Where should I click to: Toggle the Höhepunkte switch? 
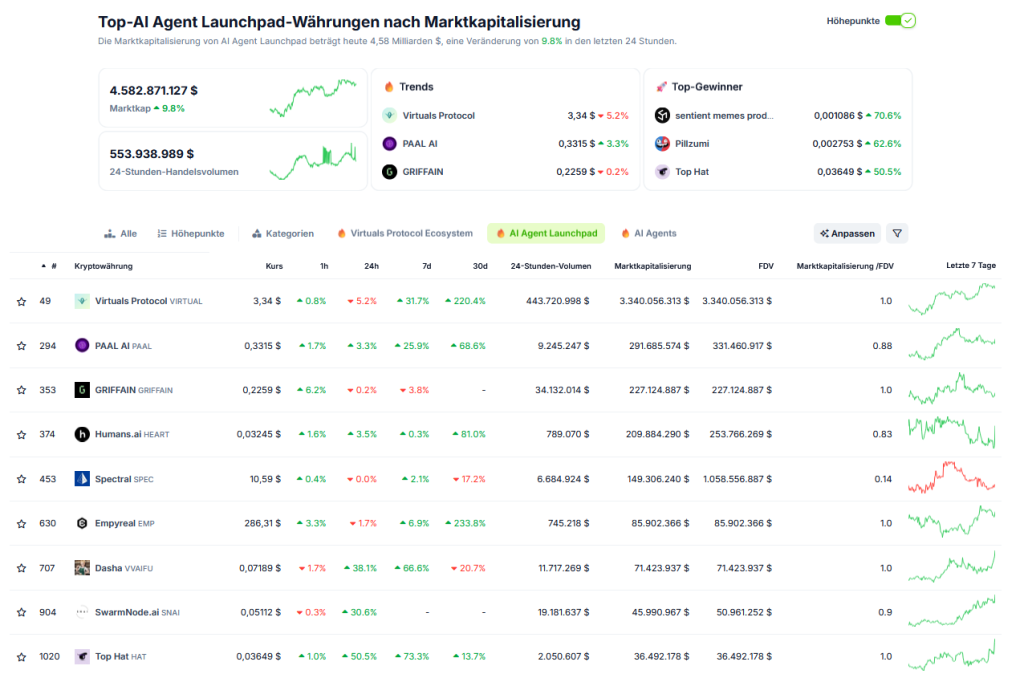click(x=900, y=21)
